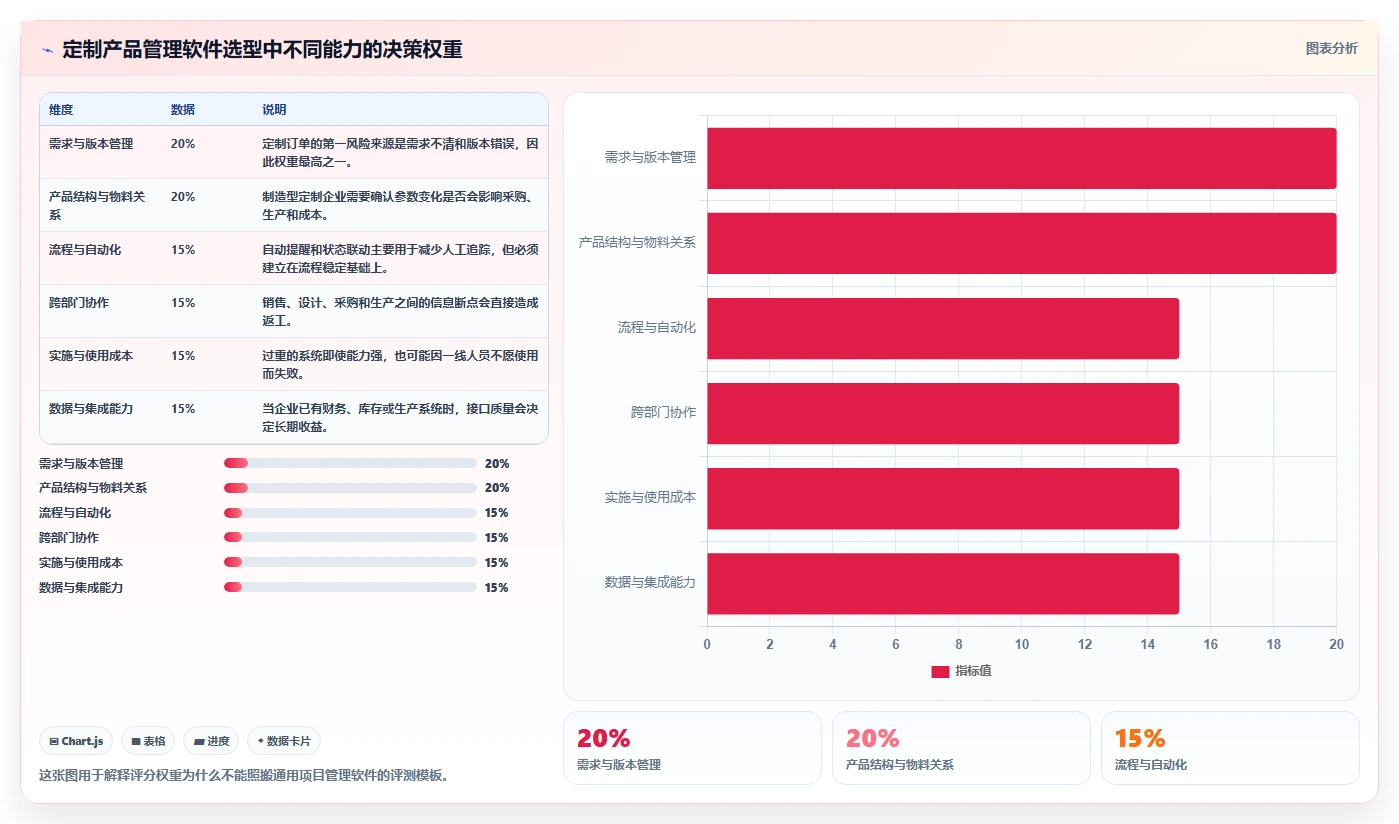Click the 实施与使用成本 y-axis label in chart
The width and height of the screenshot is (1399, 824).
(650, 497)
